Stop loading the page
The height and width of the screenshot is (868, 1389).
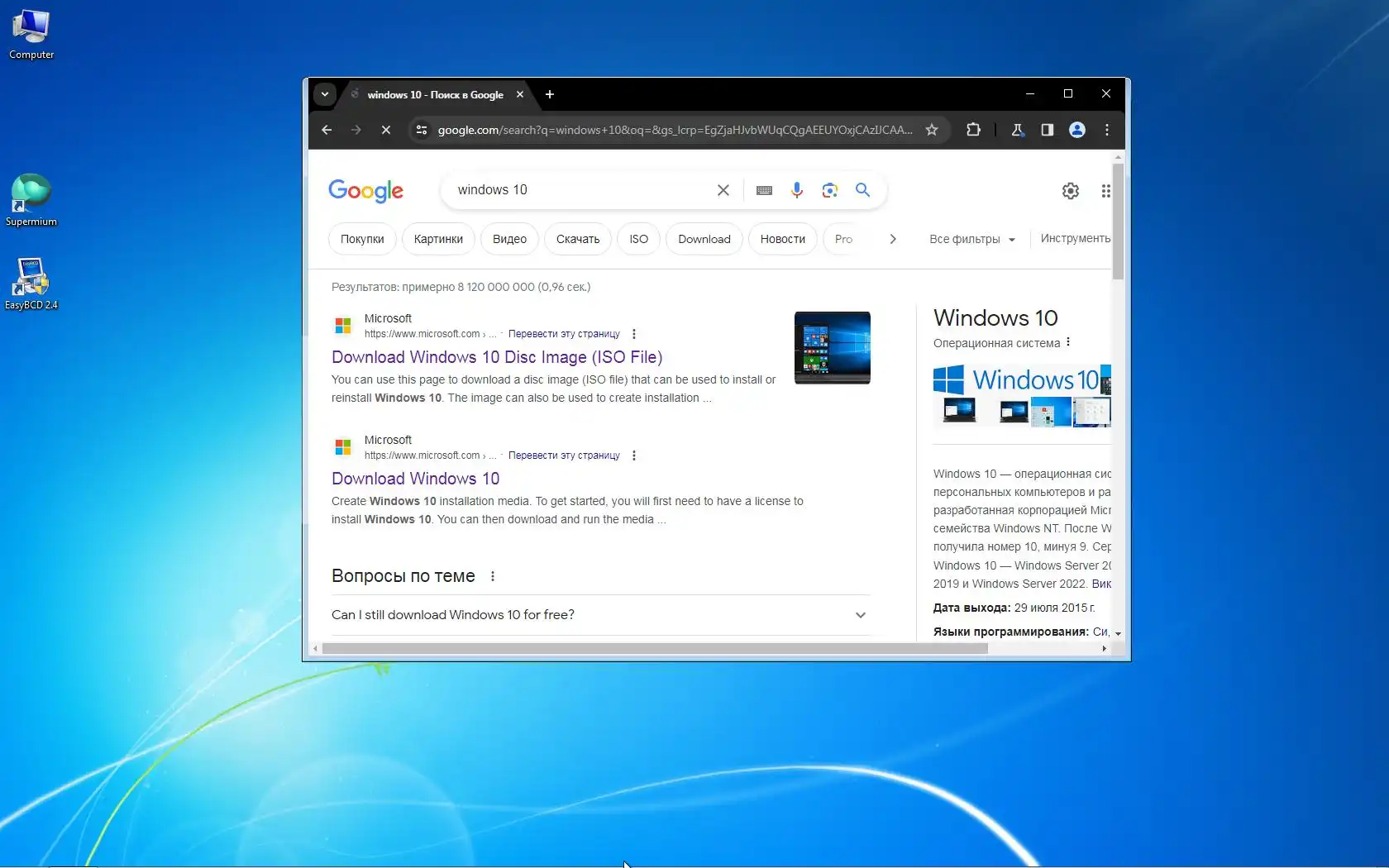tap(386, 130)
